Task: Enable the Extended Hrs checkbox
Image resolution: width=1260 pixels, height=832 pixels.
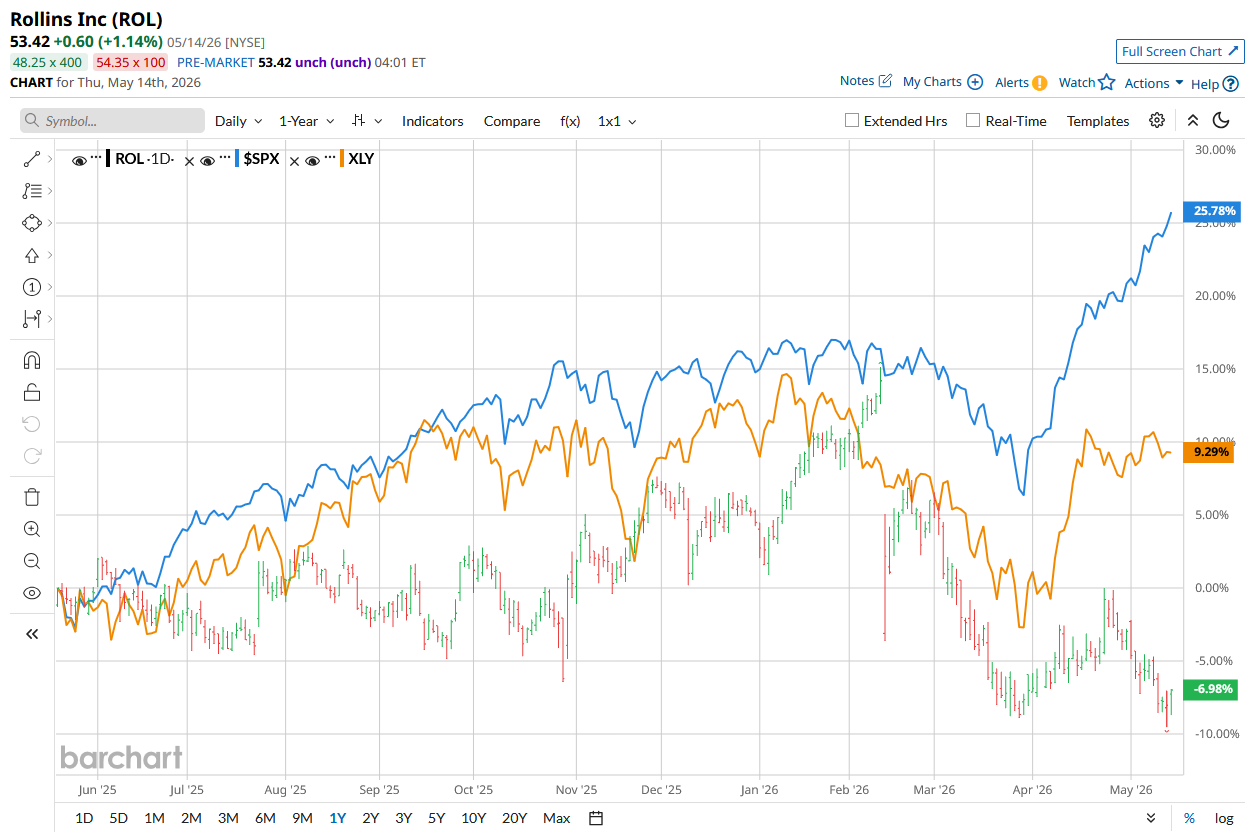Action: (x=852, y=121)
